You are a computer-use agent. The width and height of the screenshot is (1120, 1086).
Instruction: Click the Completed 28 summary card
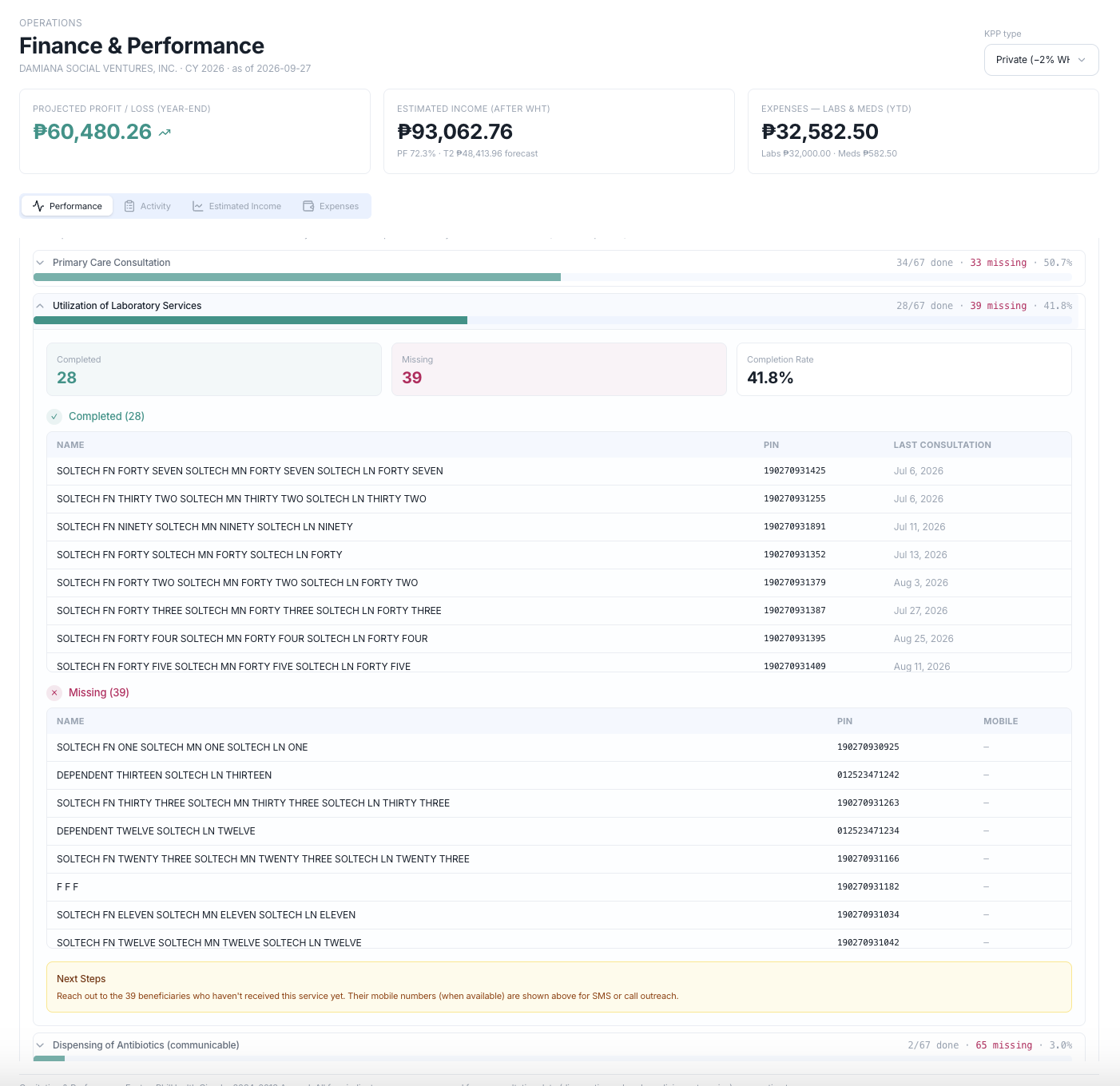tap(214, 369)
